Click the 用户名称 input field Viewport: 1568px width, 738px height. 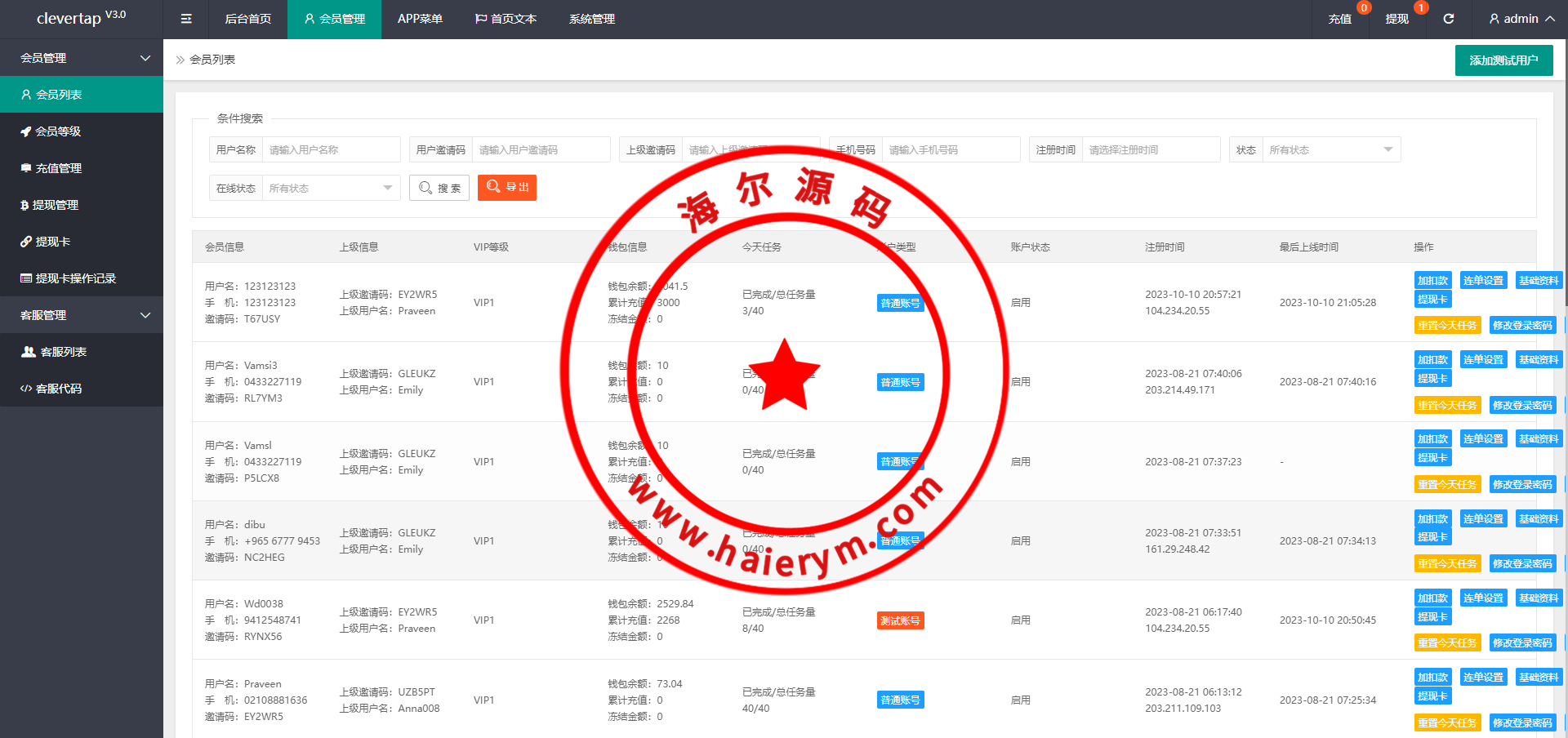(x=331, y=150)
